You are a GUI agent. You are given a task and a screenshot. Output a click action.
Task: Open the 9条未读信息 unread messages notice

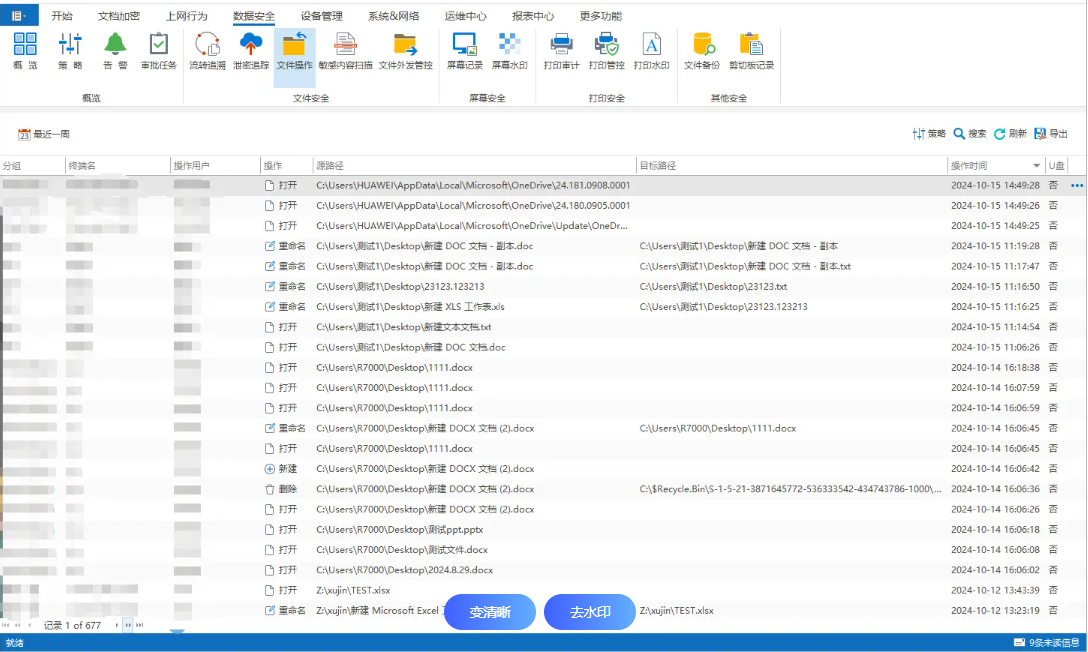click(1046, 642)
